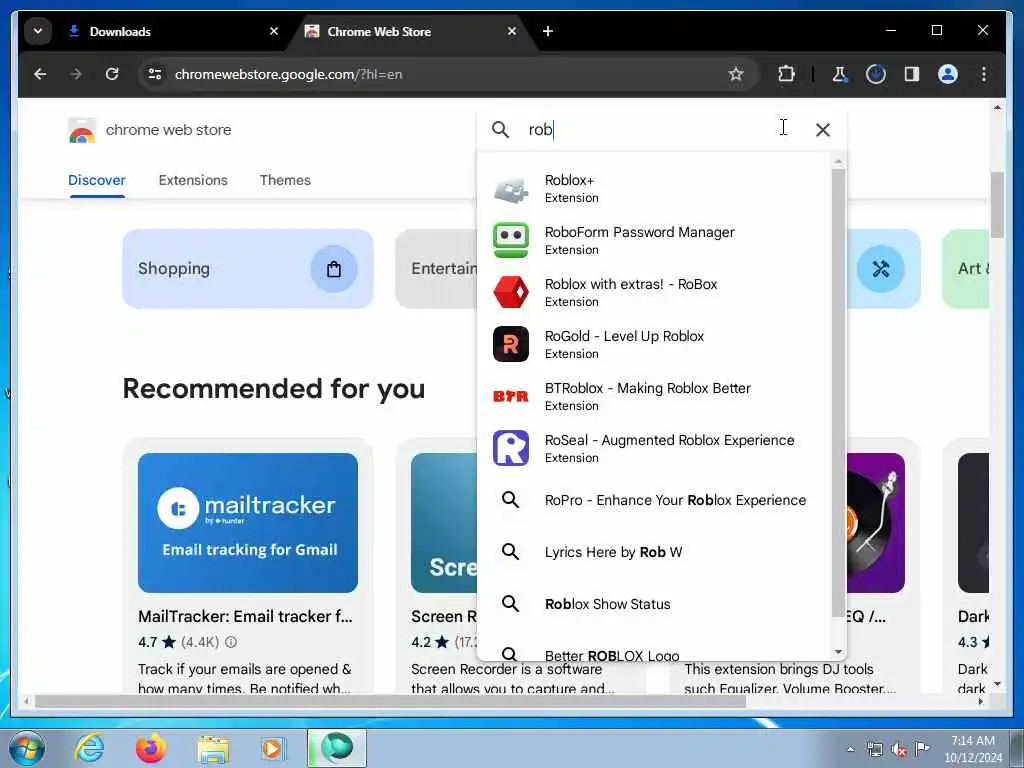Viewport: 1024px width, 768px height.
Task: Open Chrome Labs flask icon
Action: click(x=840, y=74)
